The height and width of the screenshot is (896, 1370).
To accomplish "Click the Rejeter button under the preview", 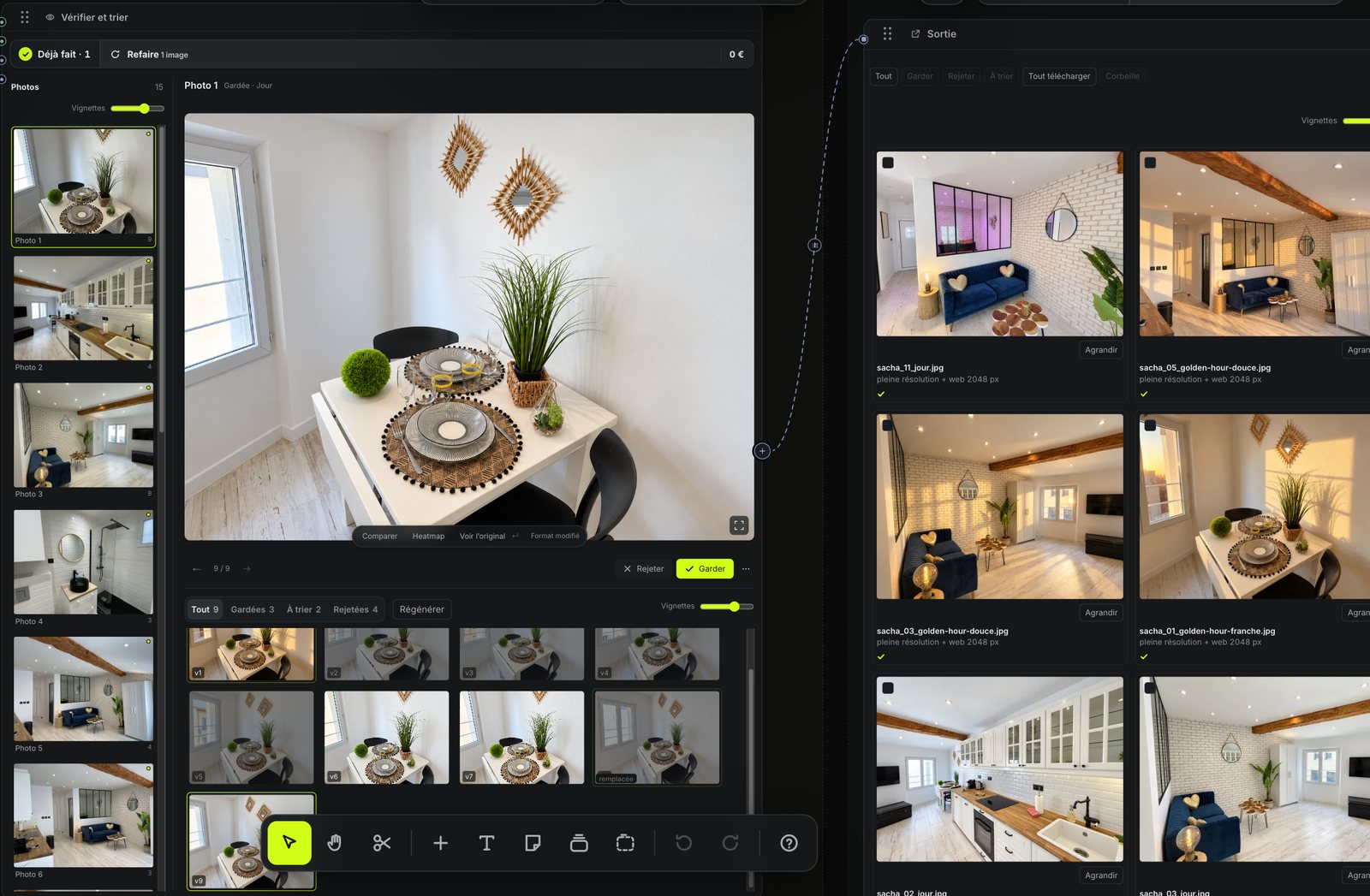I will (x=643, y=569).
